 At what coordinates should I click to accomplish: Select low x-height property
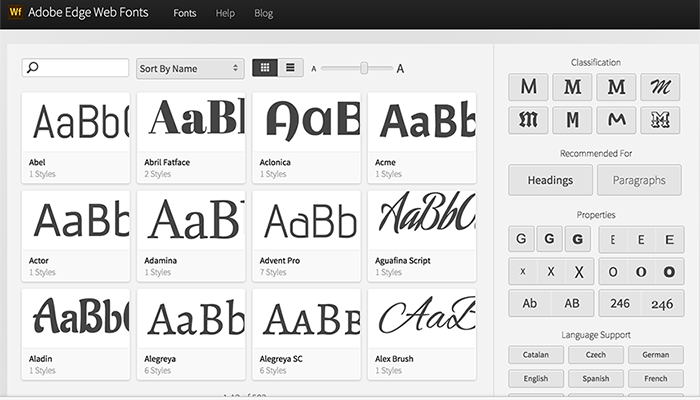pyautogui.click(x=523, y=271)
